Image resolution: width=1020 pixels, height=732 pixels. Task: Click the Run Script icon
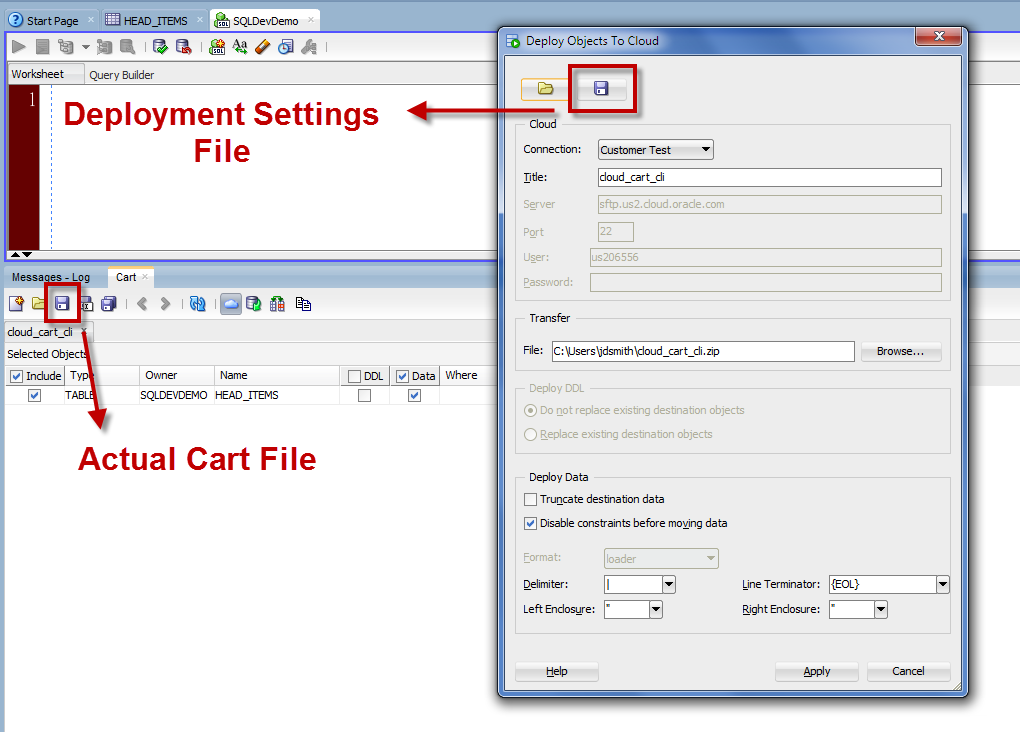42,47
